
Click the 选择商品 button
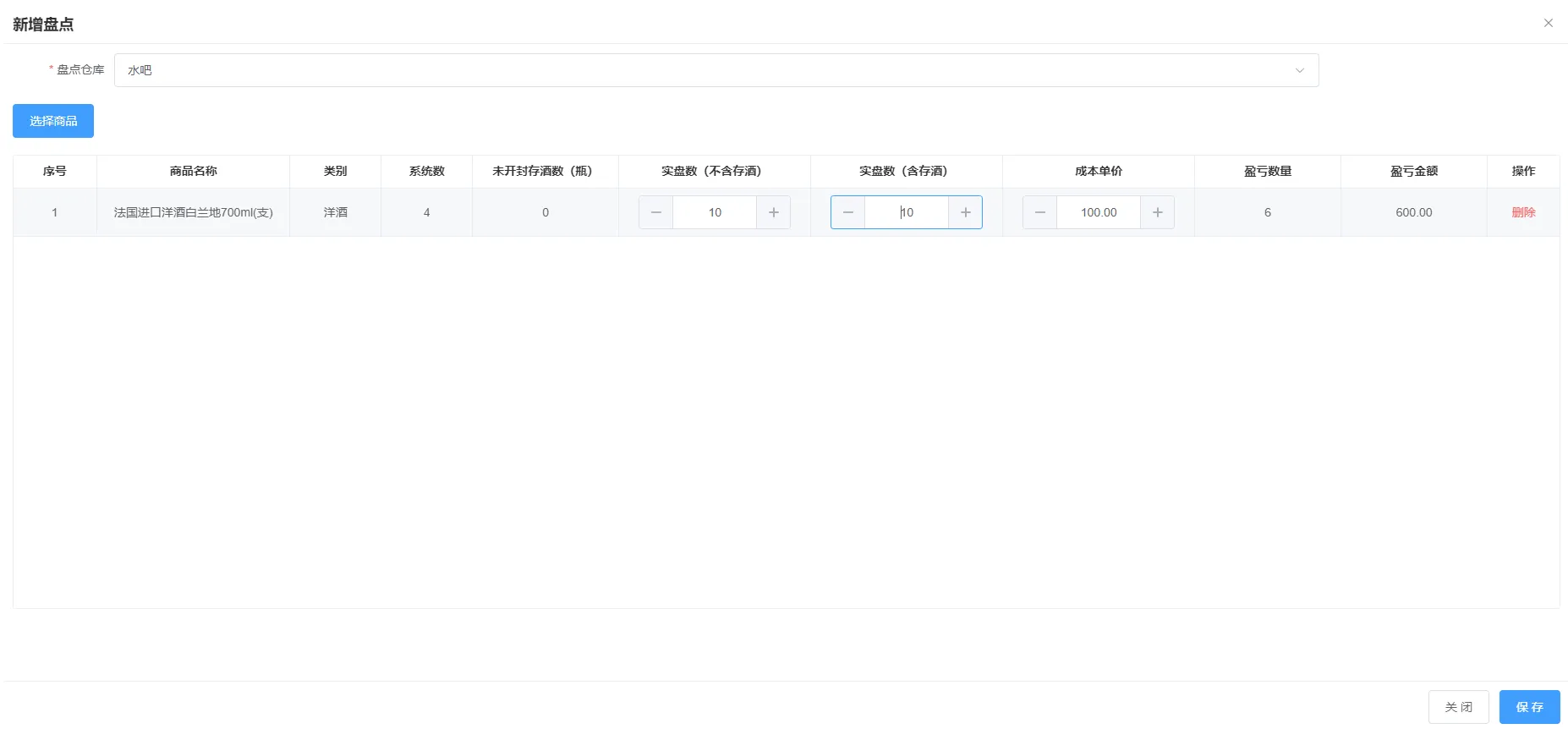[x=53, y=121]
